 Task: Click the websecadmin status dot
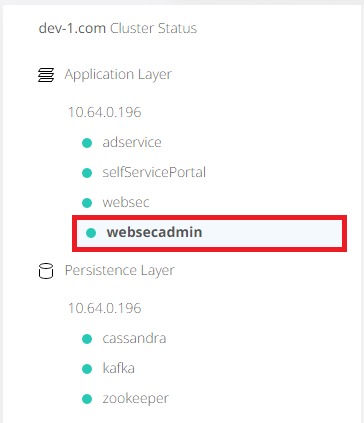click(91, 233)
